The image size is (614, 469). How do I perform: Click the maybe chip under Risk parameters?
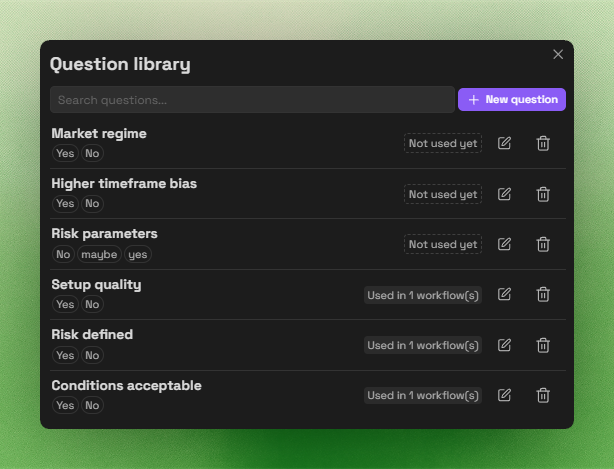99,254
